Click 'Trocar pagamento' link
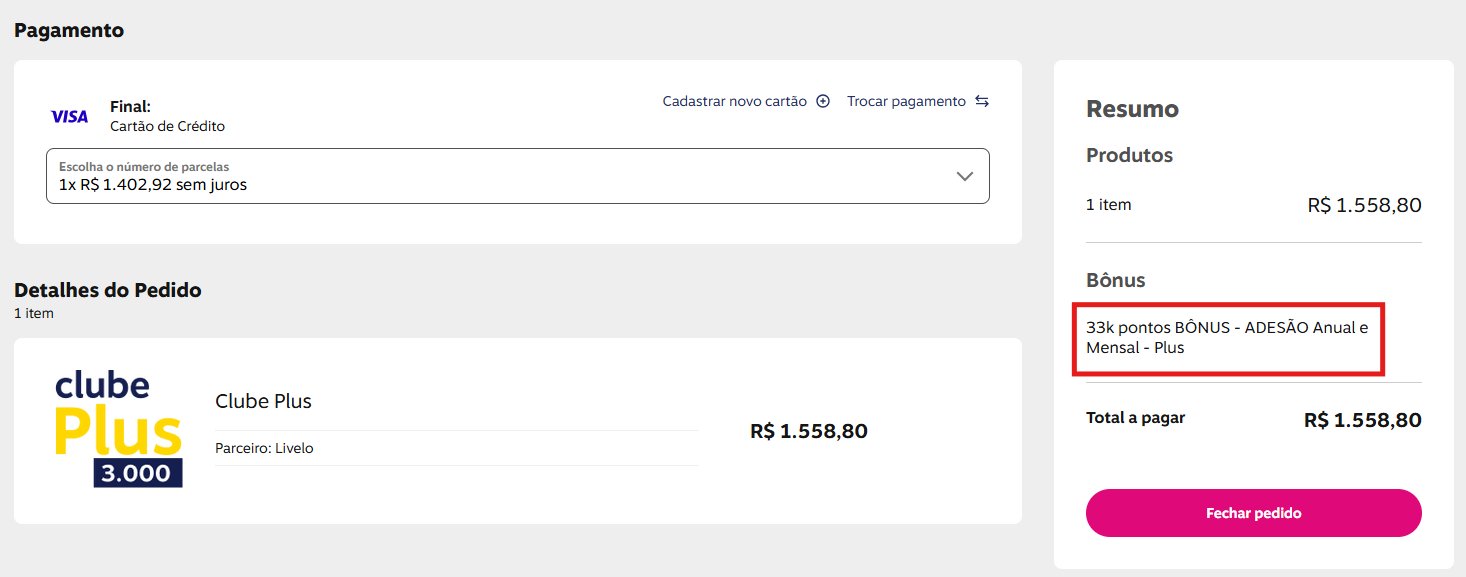 tap(906, 101)
